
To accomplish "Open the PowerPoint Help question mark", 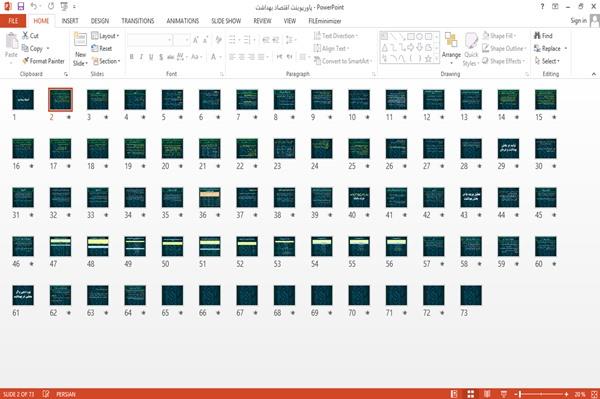I will coord(542,7).
